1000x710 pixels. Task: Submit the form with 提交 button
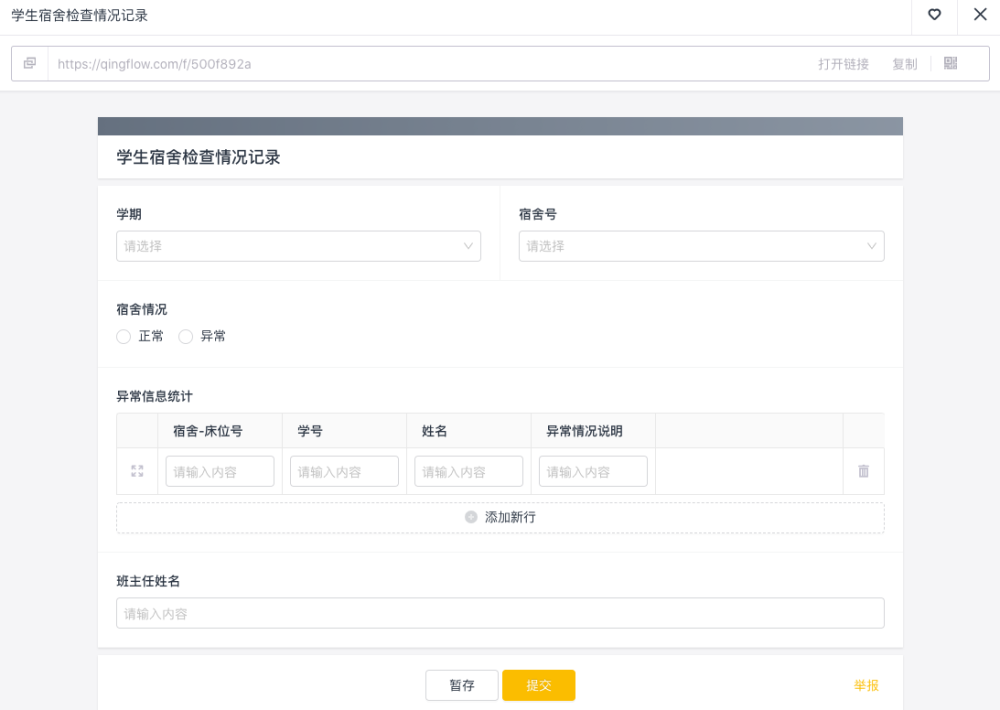tap(538, 685)
